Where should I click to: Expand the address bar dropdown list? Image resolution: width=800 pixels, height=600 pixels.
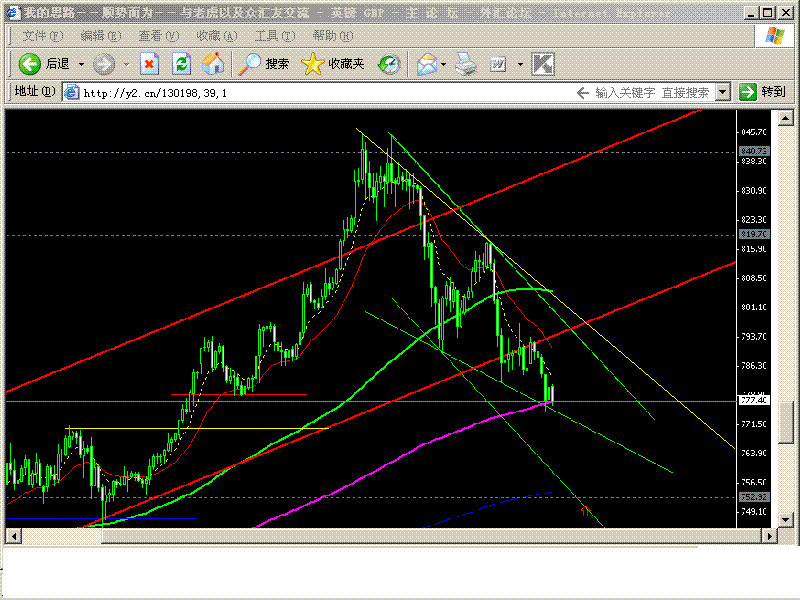[x=722, y=92]
